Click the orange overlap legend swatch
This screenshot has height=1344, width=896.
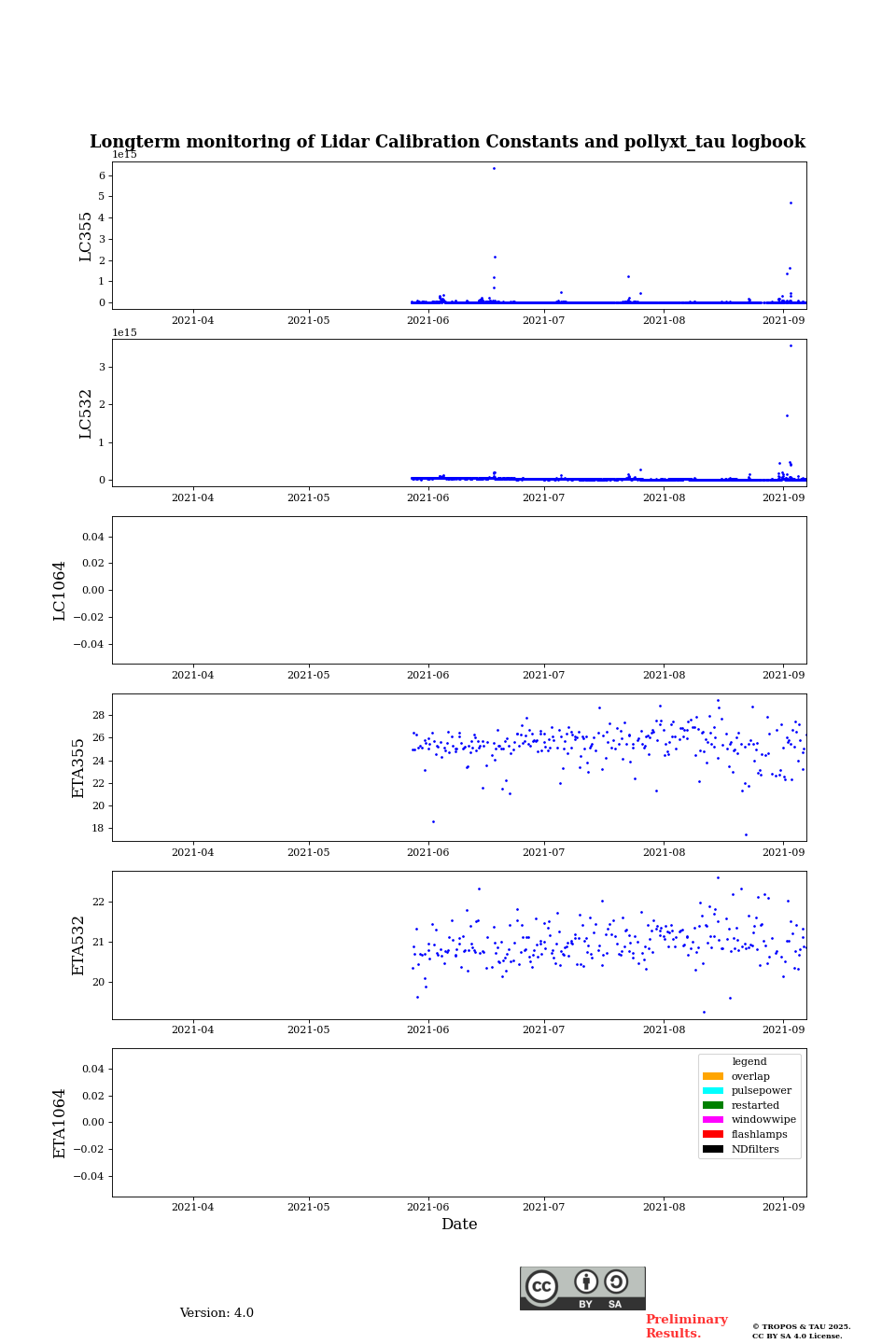[x=713, y=1076]
